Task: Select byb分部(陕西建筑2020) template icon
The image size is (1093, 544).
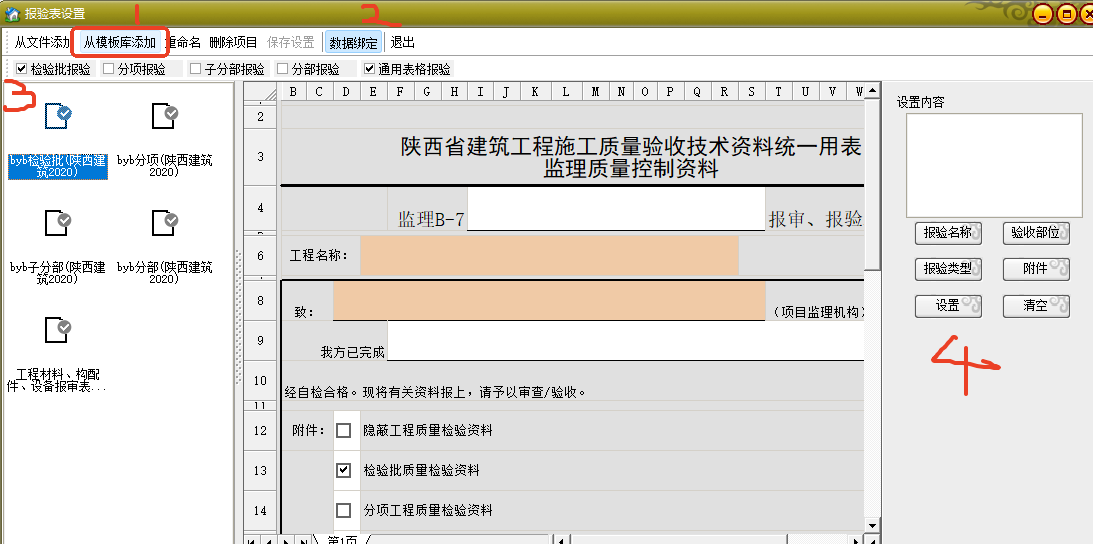Action: (165, 222)
